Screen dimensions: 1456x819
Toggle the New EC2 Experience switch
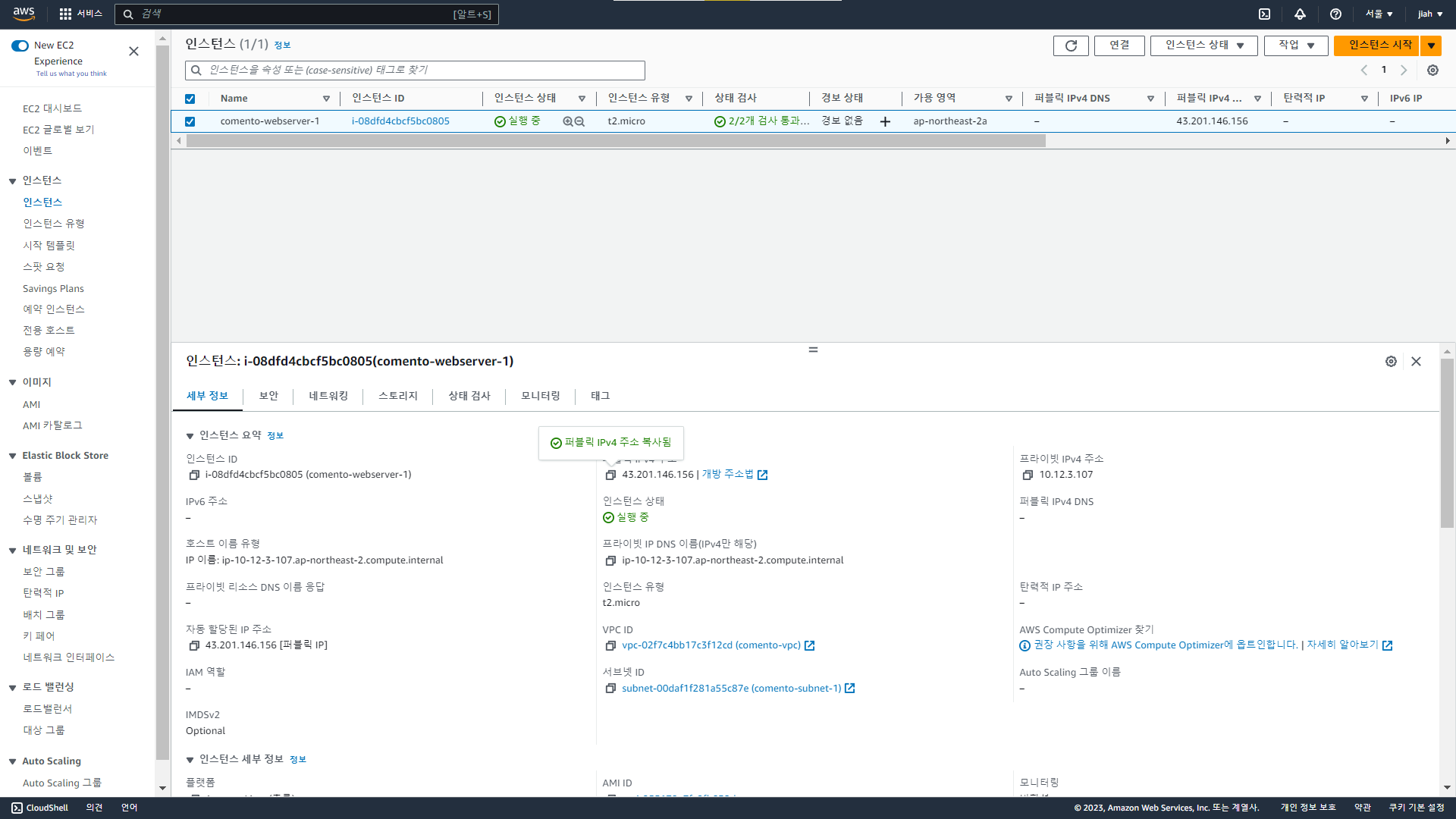pos(20,45)
